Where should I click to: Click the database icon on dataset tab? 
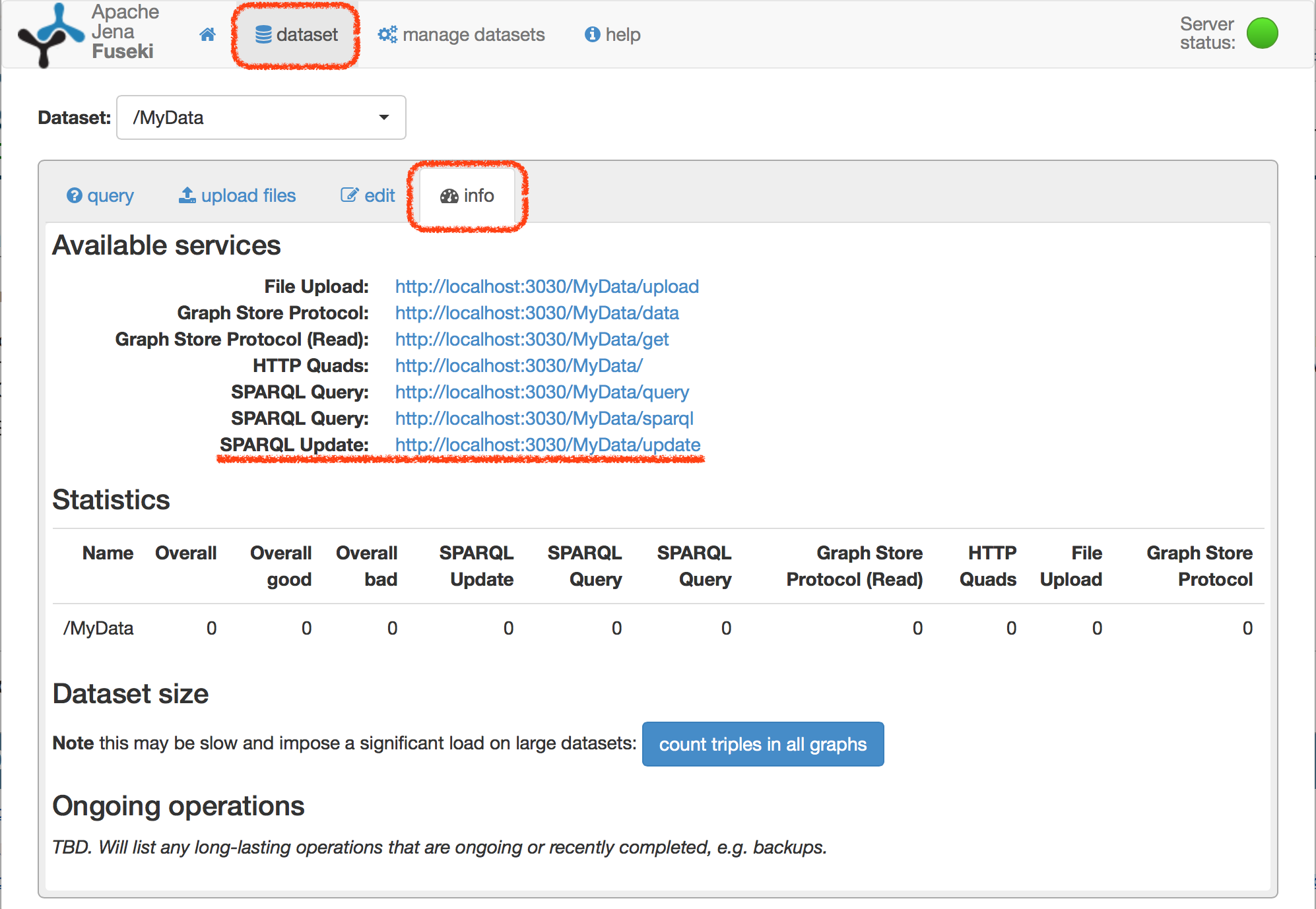tap(263, 34)
